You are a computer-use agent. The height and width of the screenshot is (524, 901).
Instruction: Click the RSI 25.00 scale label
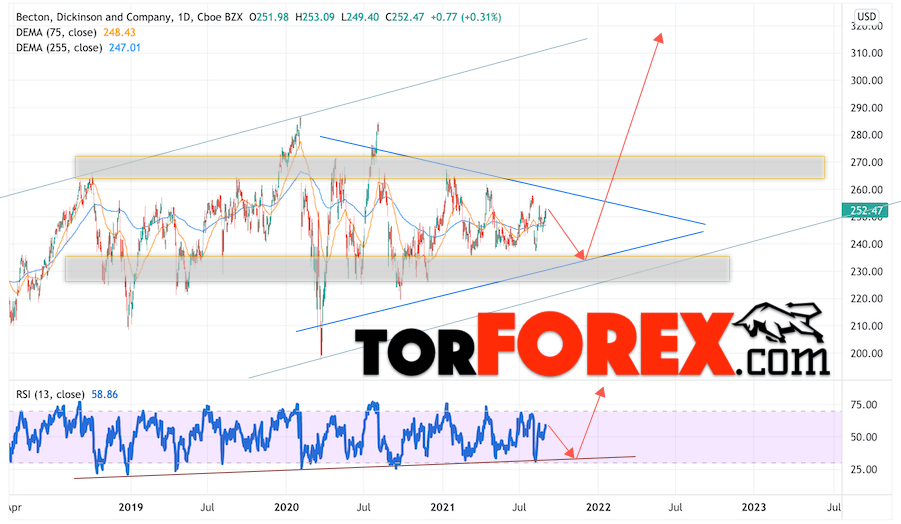864,469
